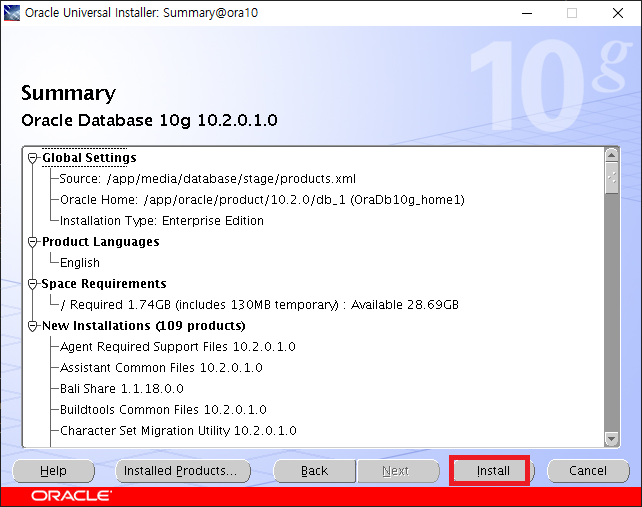Go Back to the previous installer step
The width and height of the screenshot is (642, 507).
(x=314, y=471)
